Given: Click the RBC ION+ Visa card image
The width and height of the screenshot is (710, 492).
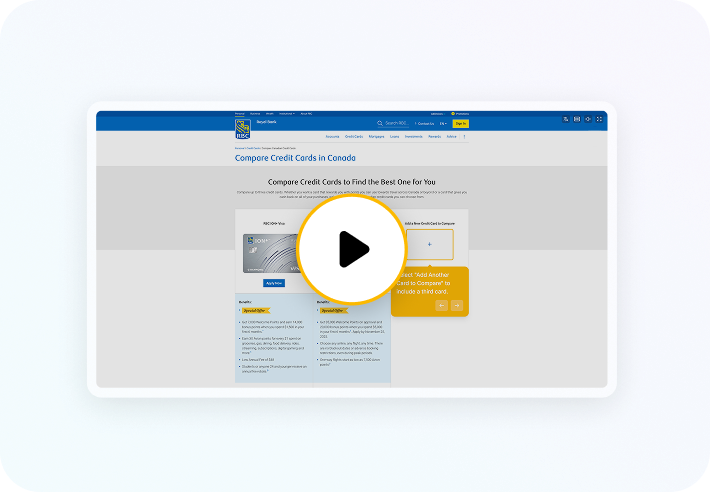Looking at the screenshot, I should (272, 253).
